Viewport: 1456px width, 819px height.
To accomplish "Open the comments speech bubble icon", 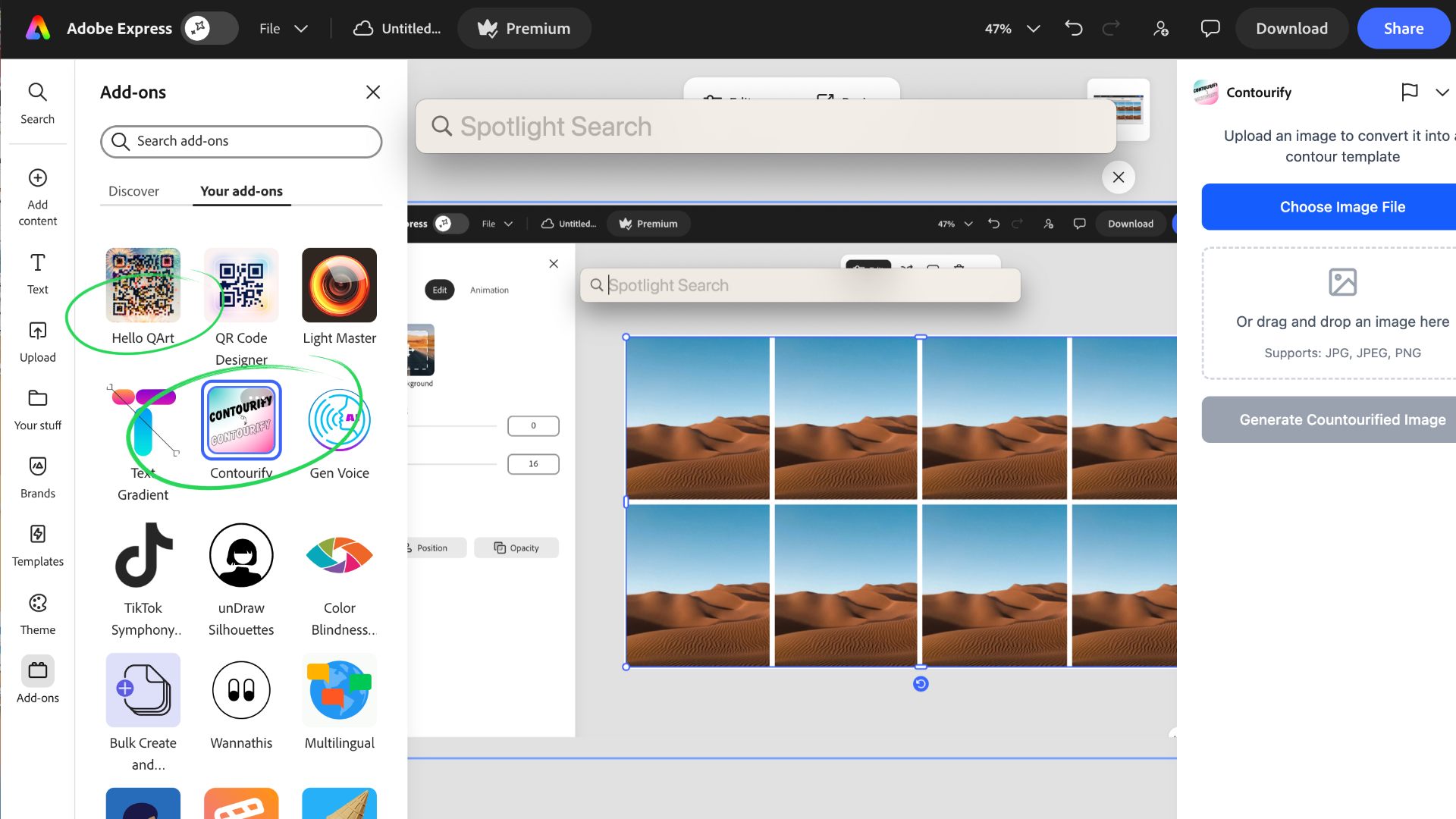I will point(1210,29).
